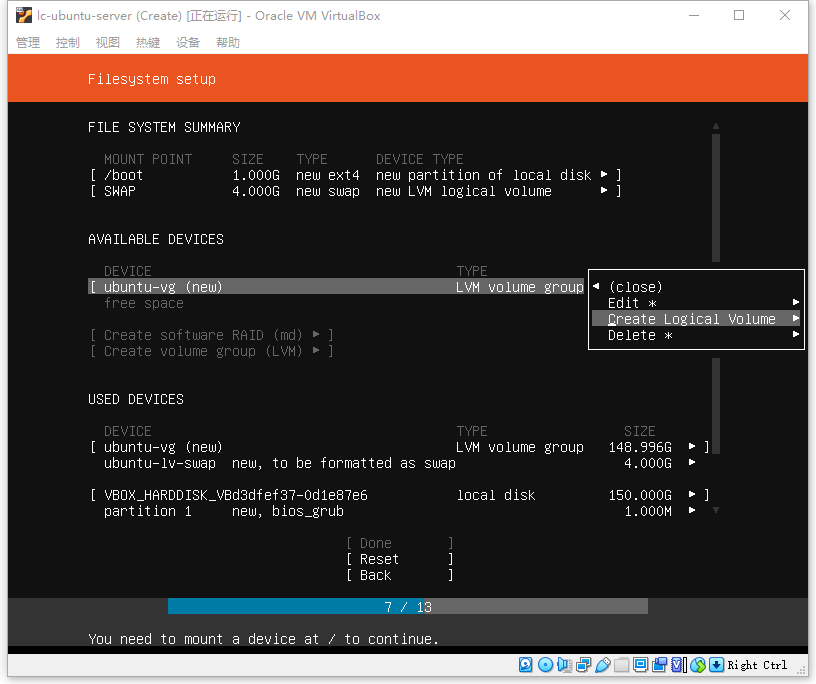This screenshot has height=684, width=816.
Task: Open the 热键 menu
Action: (x=148, y=43)
